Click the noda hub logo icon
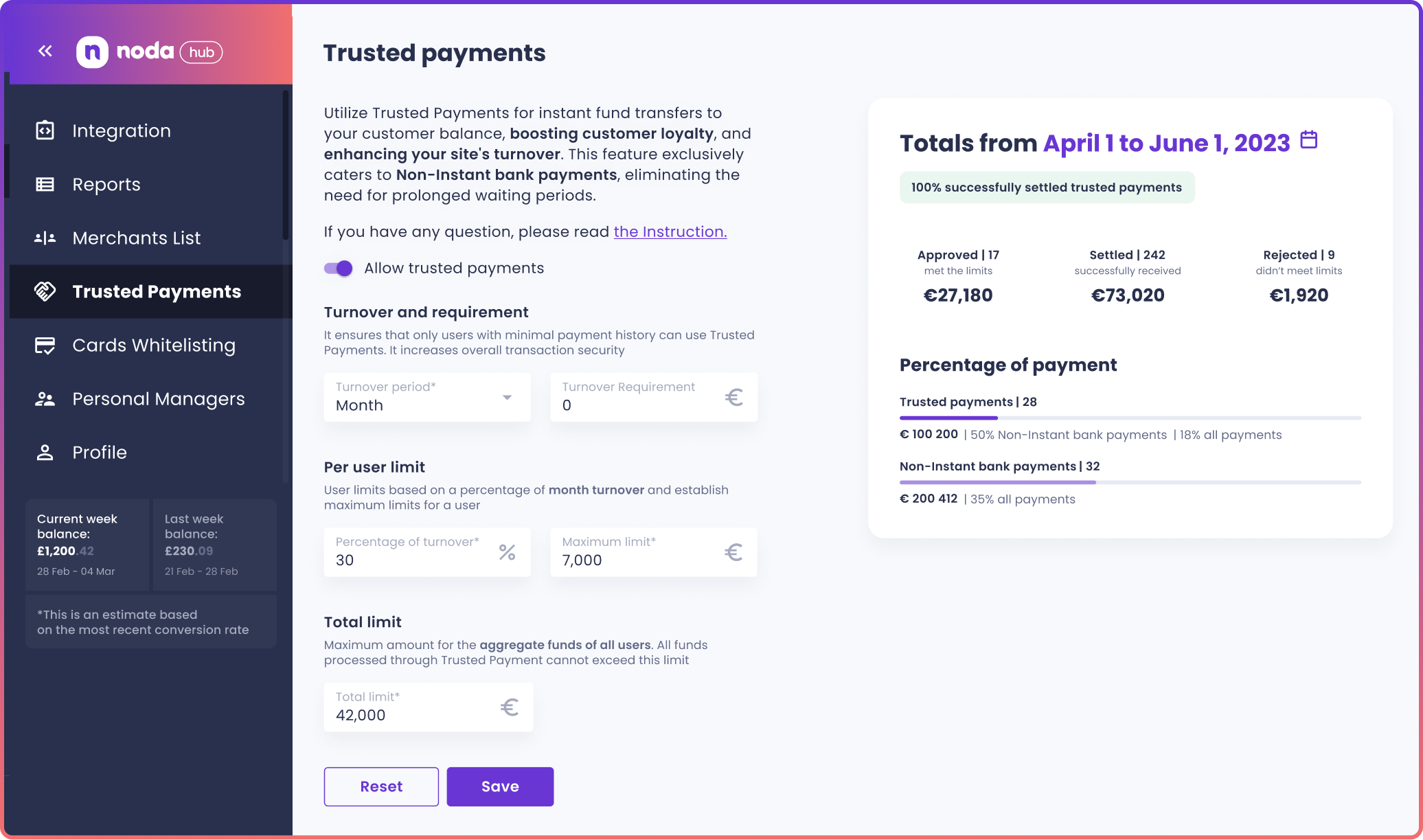This screenshot has height=840, width=1423. [92, 52]
